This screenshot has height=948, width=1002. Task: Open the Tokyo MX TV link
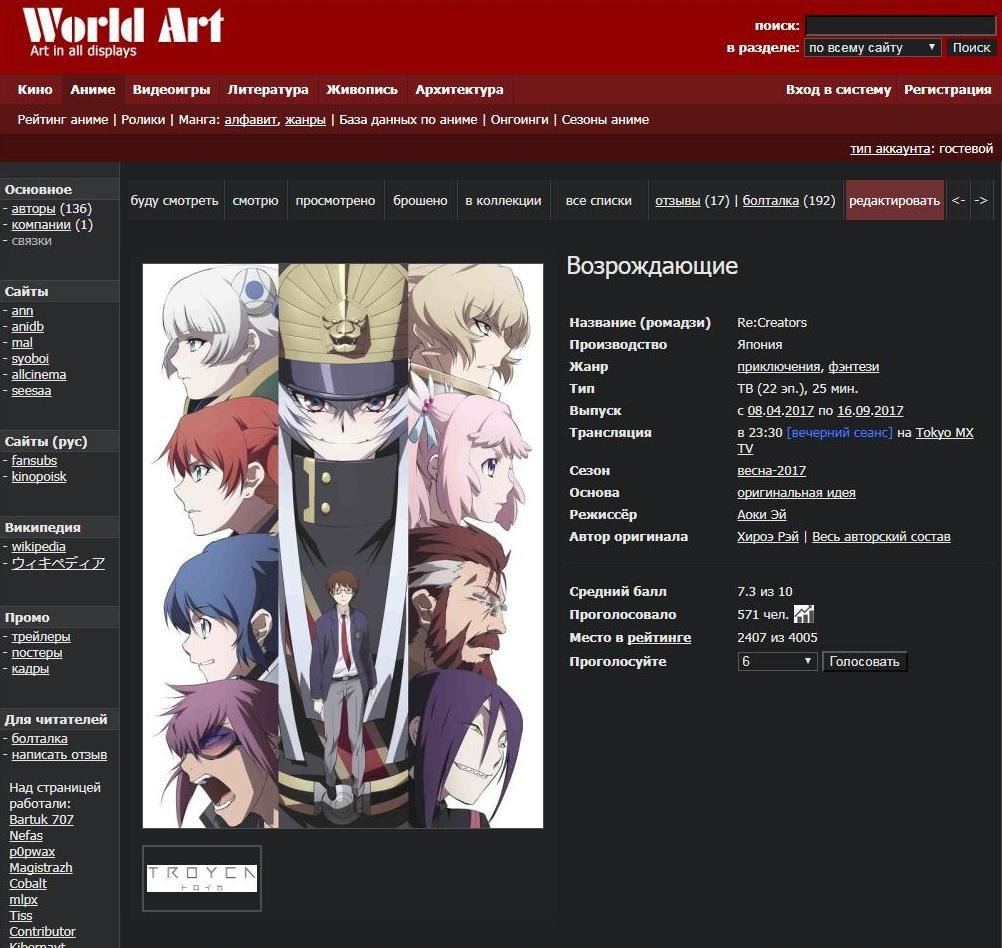944,433
